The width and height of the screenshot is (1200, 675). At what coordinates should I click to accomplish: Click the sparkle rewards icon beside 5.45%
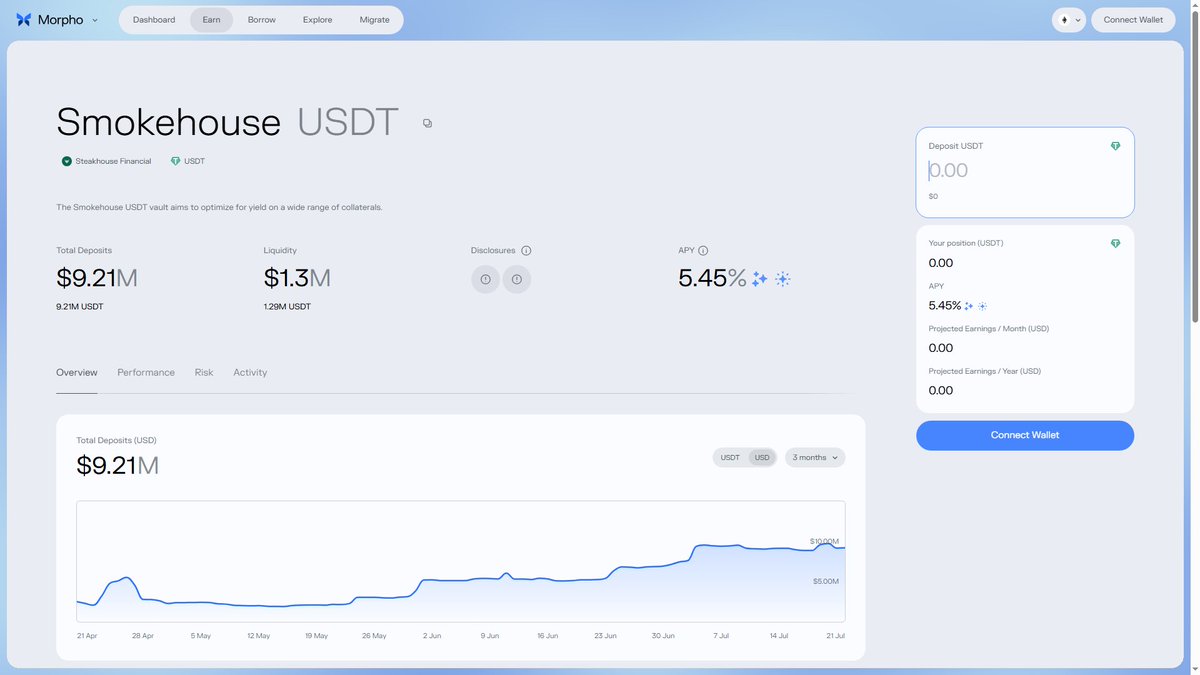pos(760,279)
